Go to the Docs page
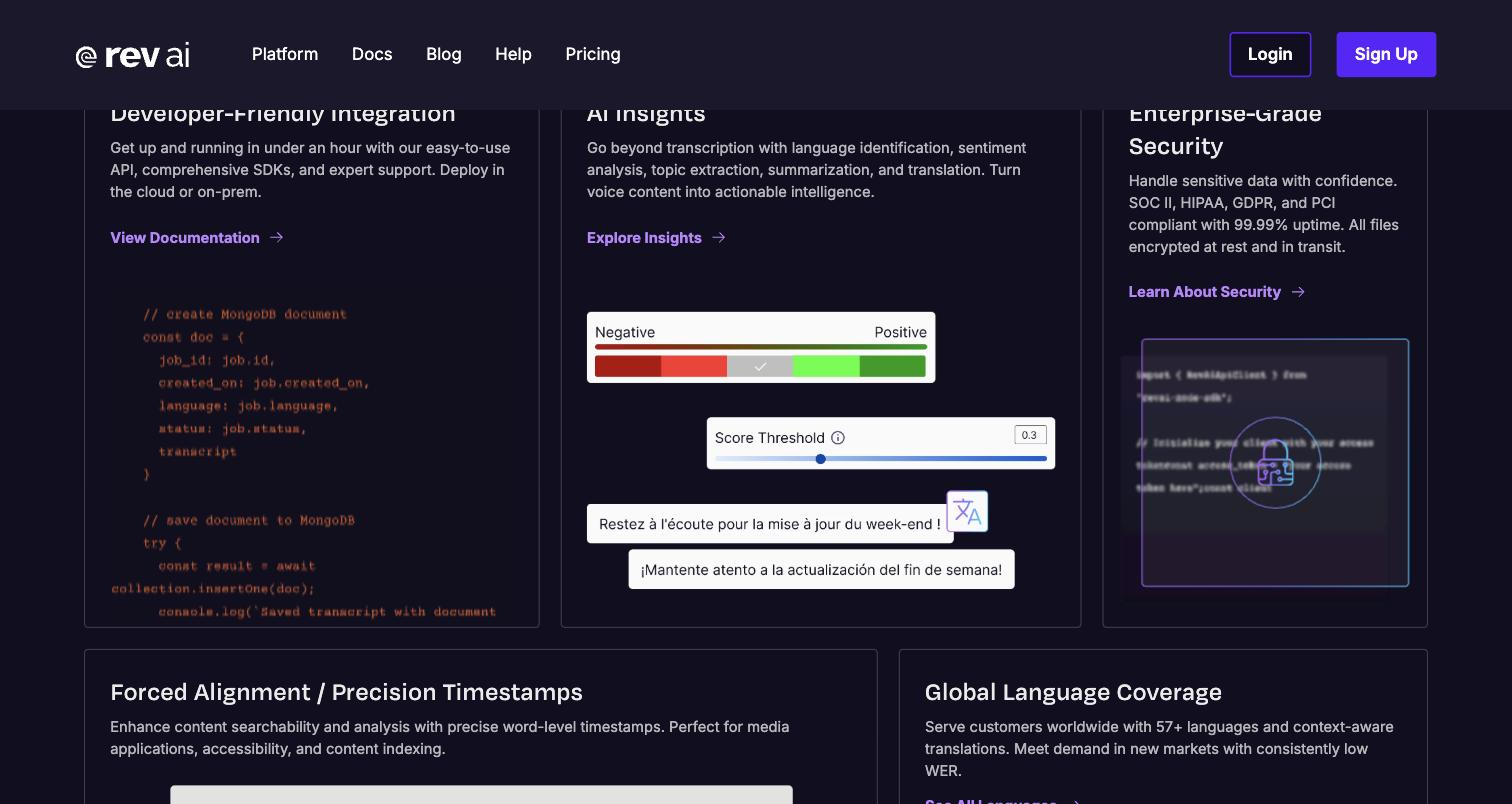 (372, 54)
